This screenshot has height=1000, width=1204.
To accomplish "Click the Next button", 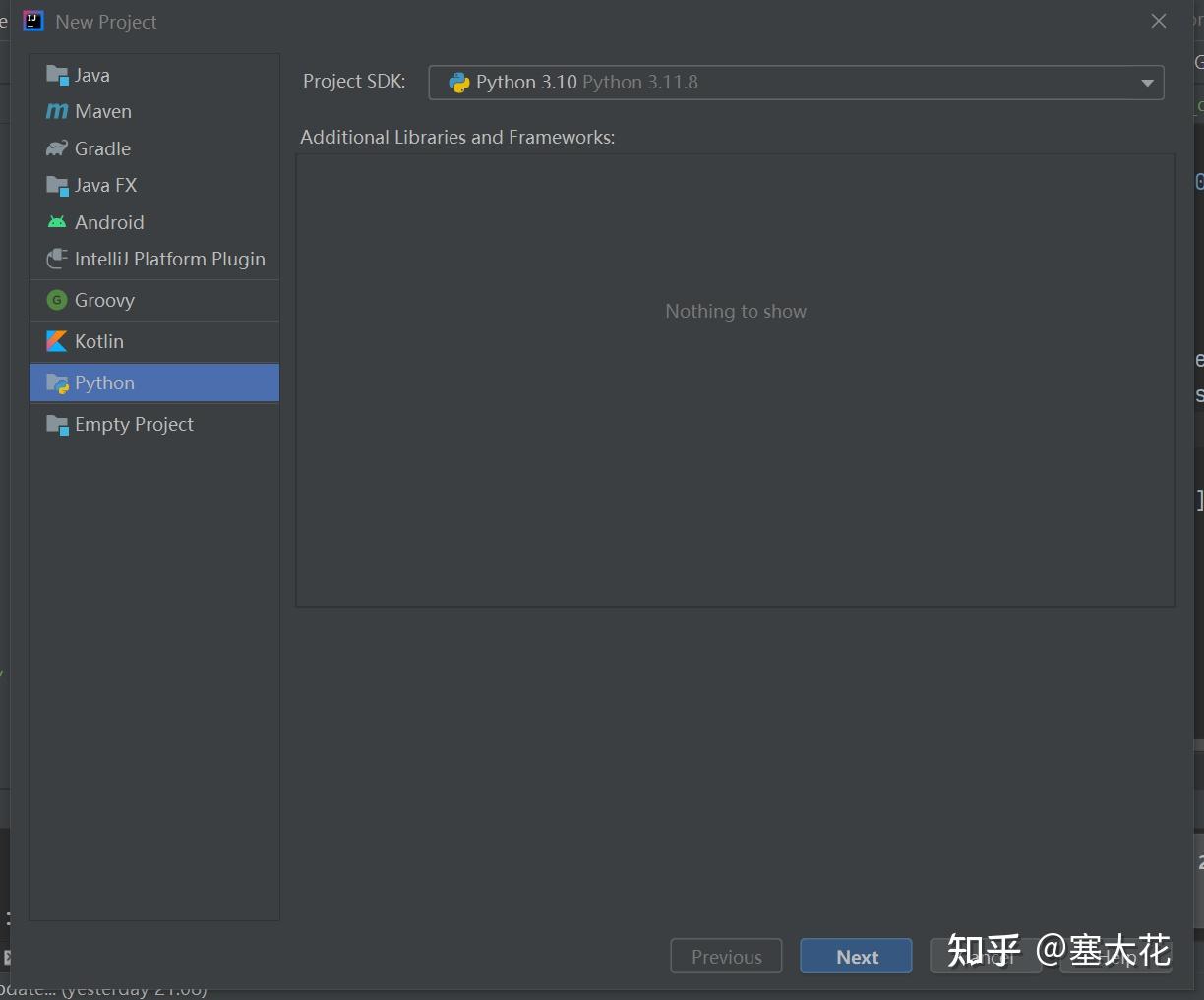I will click(855, 956).
